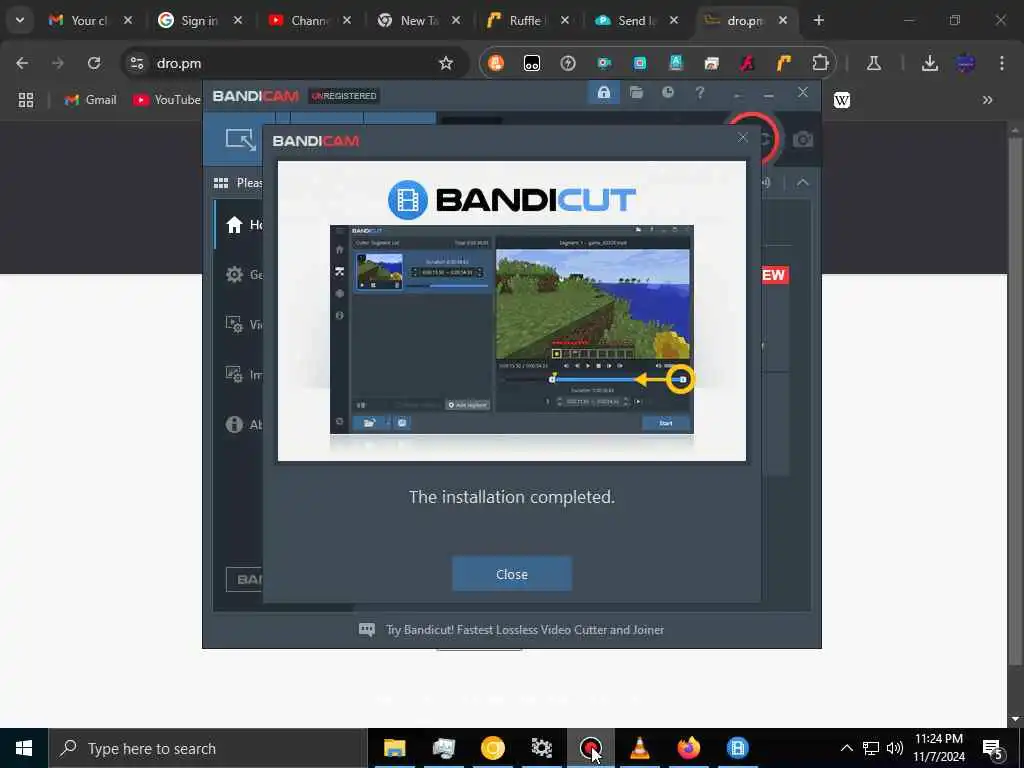Click the Close button in the Bandicut dialog
1024x768 pixels.
point(511,574)
